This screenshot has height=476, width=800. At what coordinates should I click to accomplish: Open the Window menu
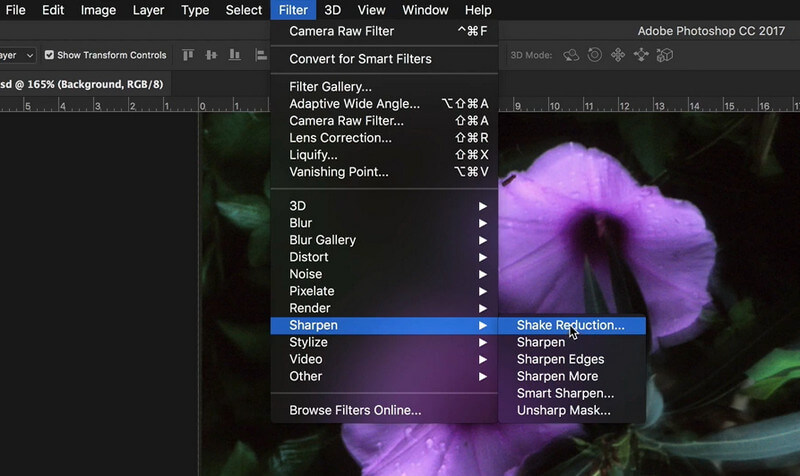425,10
